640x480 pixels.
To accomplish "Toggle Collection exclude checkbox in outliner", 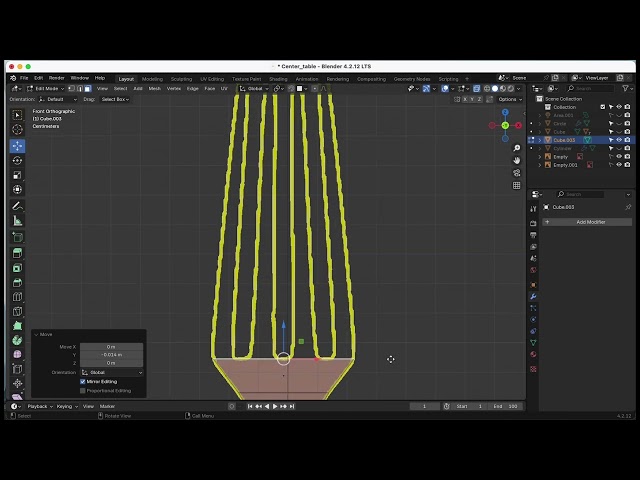I will [603, 107].
